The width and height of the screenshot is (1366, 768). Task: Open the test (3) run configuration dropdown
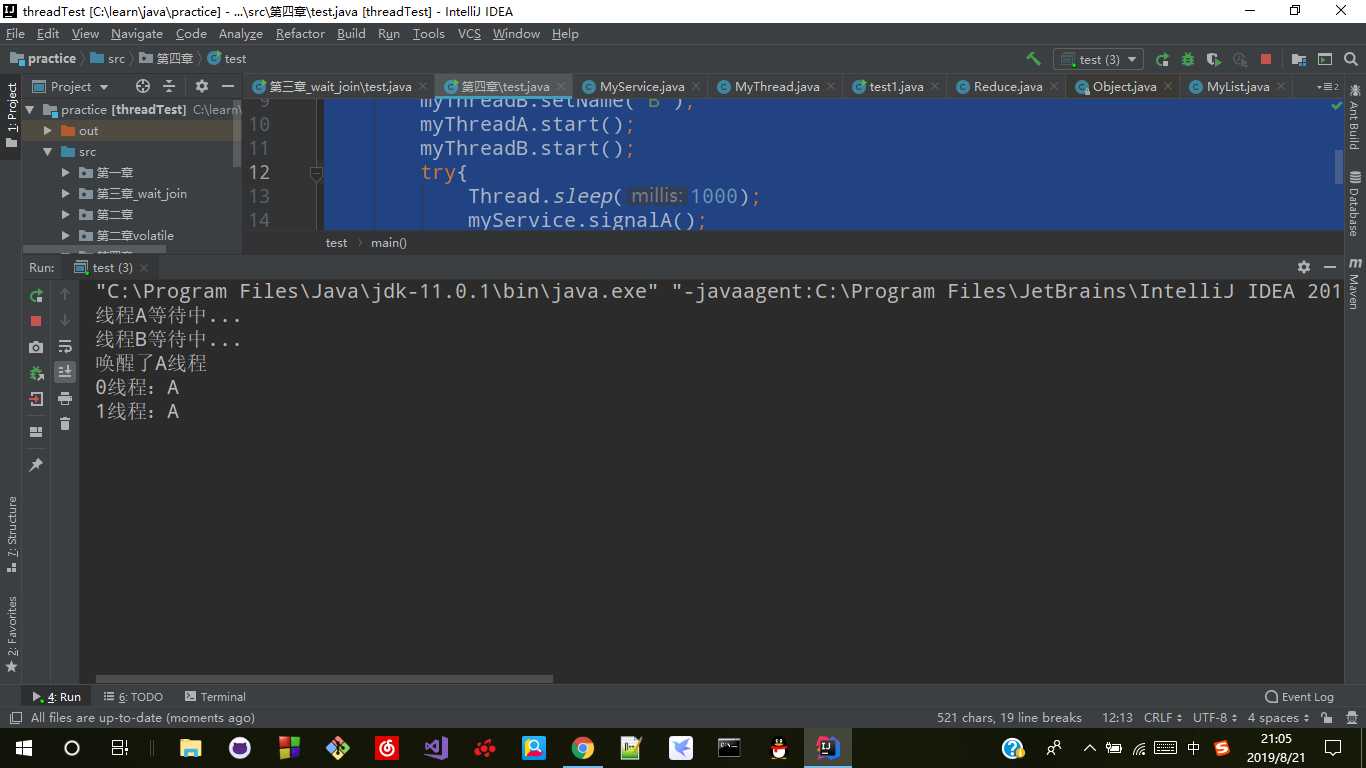pyautogui.click(x=1098, y=59)
